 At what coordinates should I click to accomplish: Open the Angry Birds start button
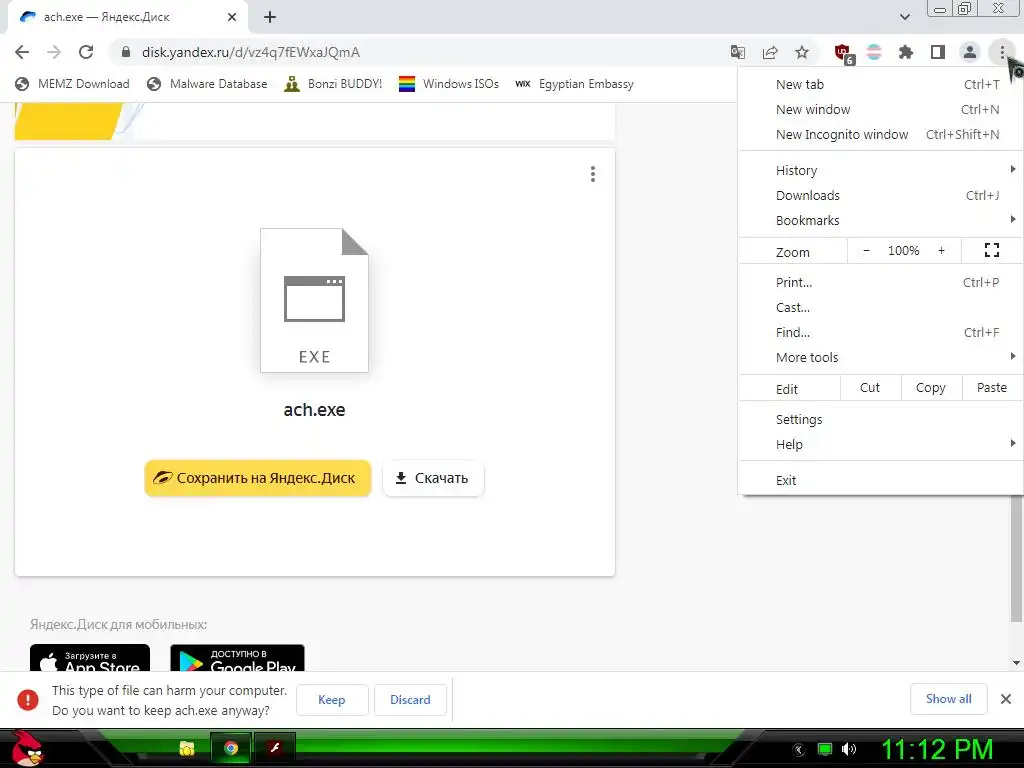click(27, 749)
